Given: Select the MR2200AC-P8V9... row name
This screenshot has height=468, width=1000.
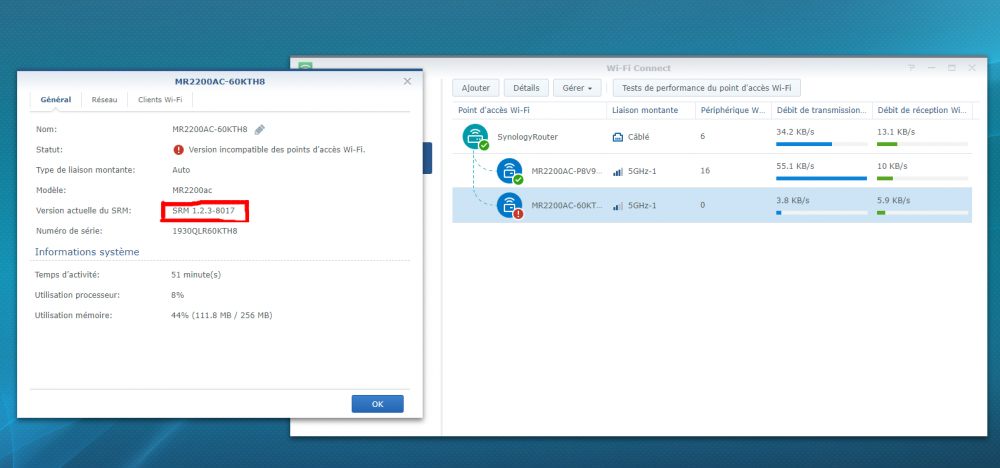Looking at the screenshot, I should click(x=566, y=171).
